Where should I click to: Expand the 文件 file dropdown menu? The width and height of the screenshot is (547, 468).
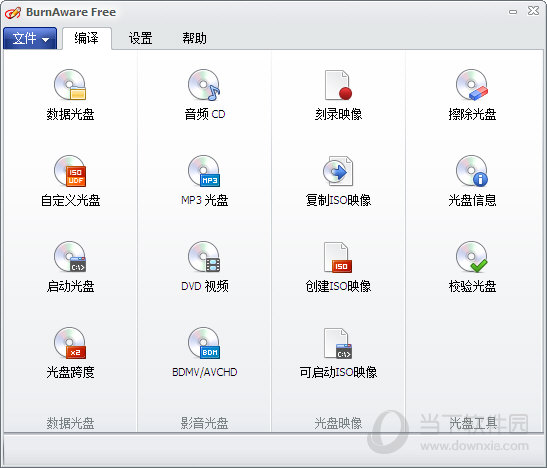point(30,38)
